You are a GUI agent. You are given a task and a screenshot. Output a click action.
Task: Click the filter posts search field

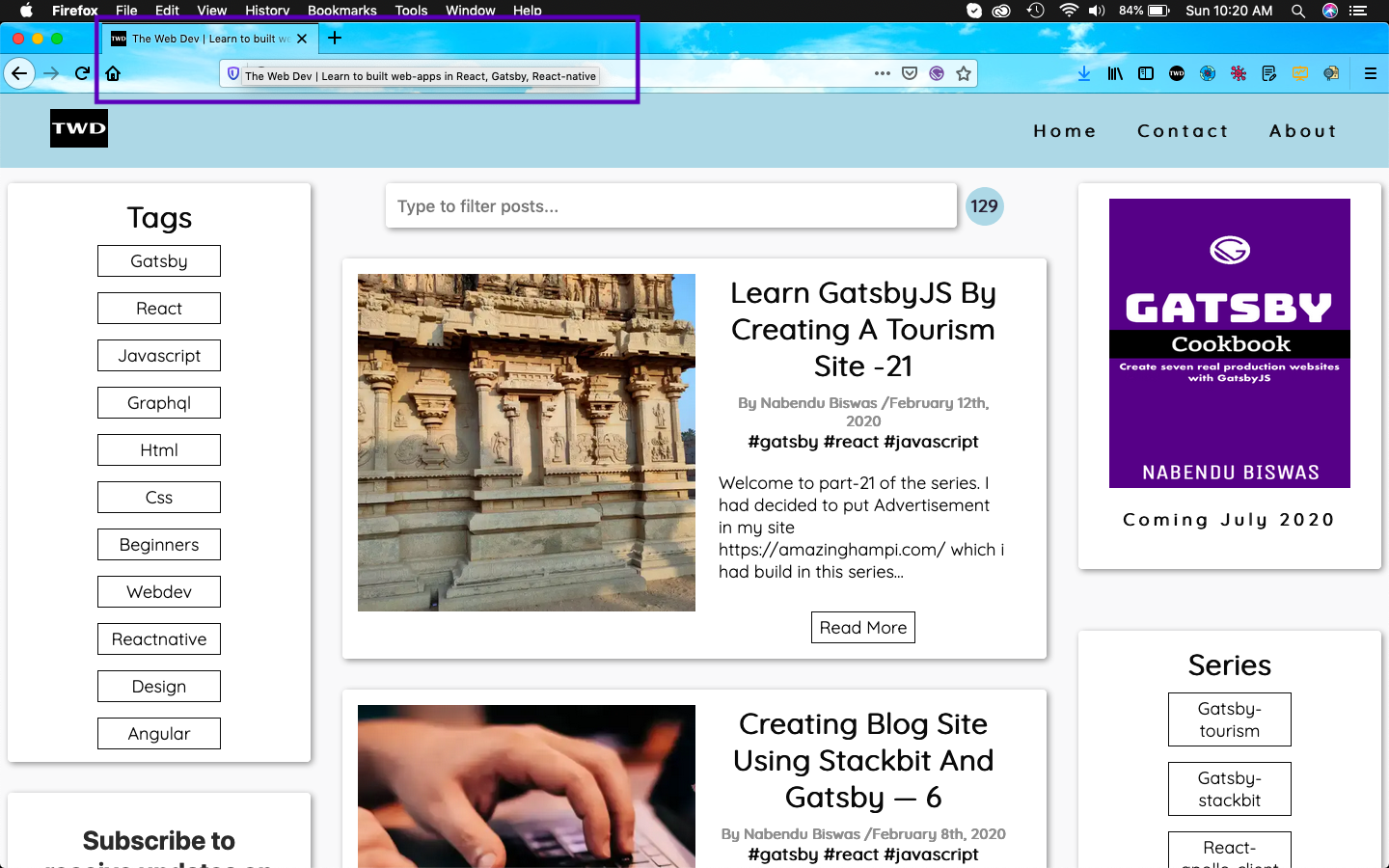671,206
